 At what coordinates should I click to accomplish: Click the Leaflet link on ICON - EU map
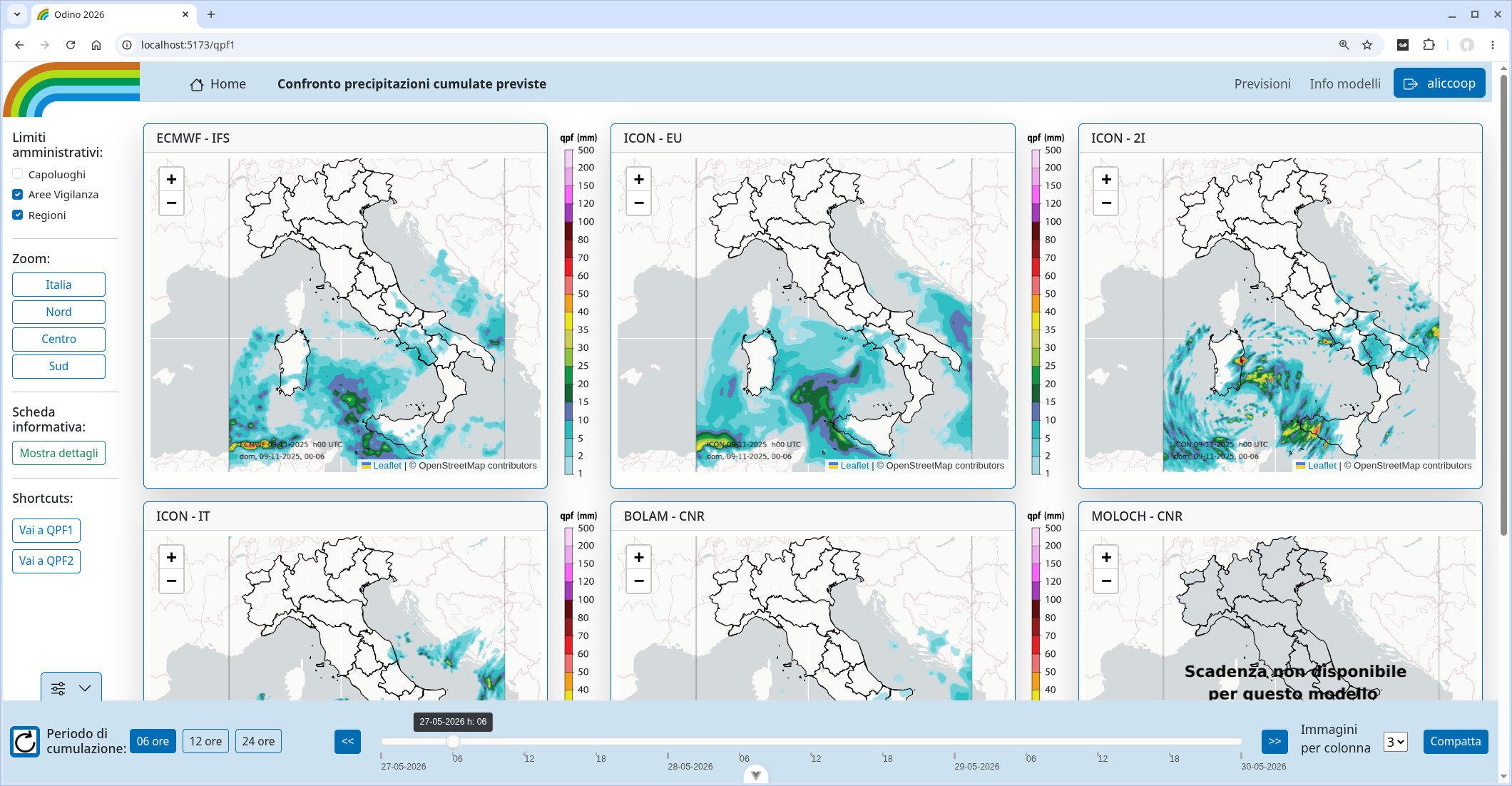pyautogui.click(x=854, y=466)
